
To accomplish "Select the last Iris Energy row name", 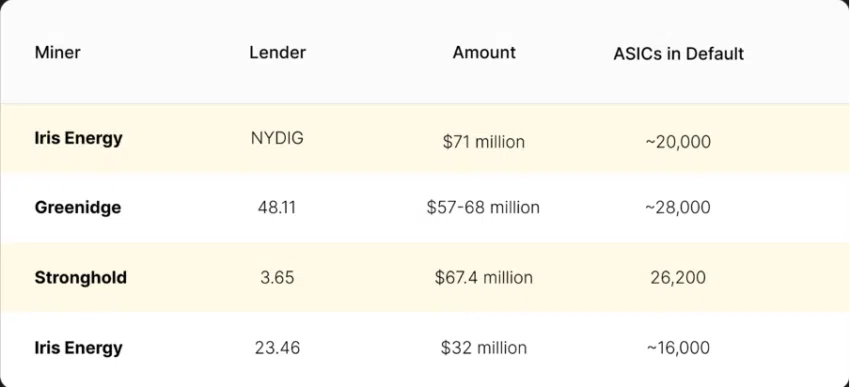I will (79, 348).
